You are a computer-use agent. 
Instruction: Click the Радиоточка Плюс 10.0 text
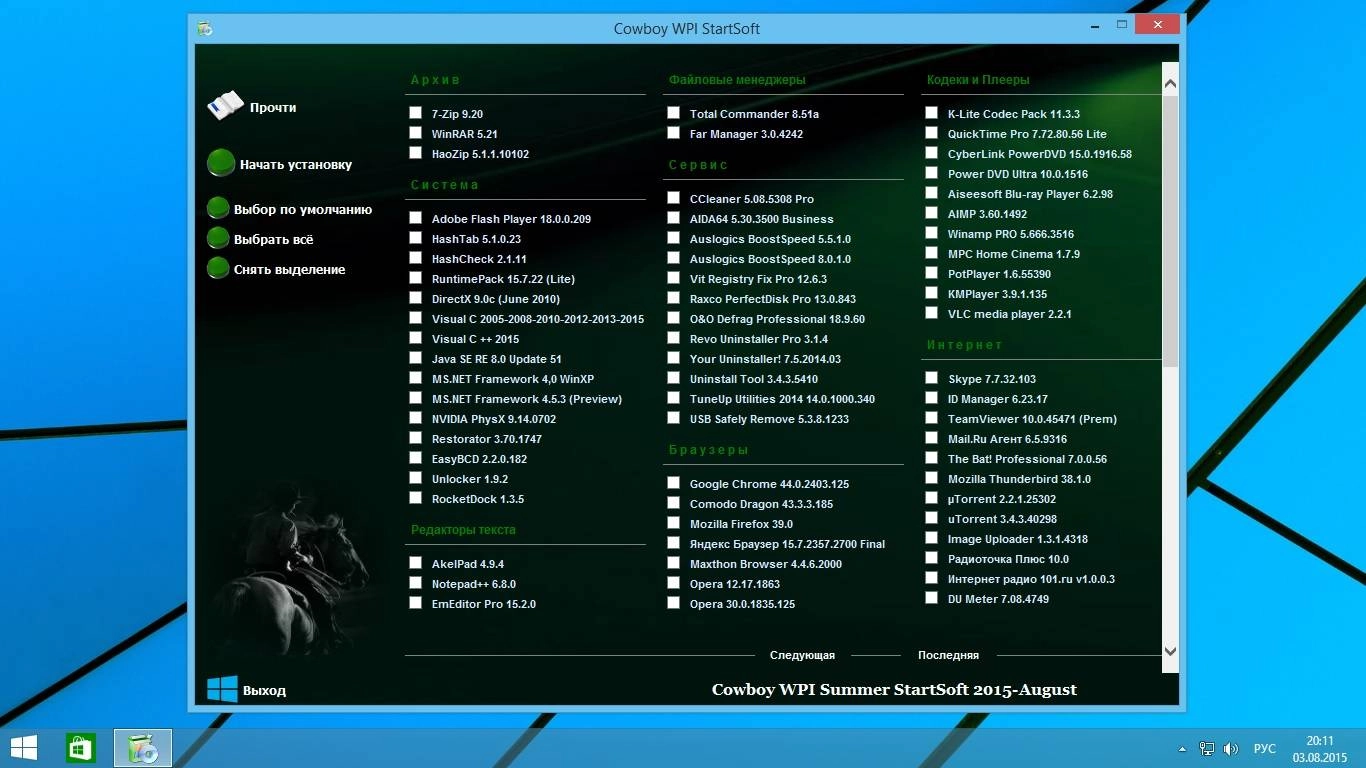tap(1008, 559)
